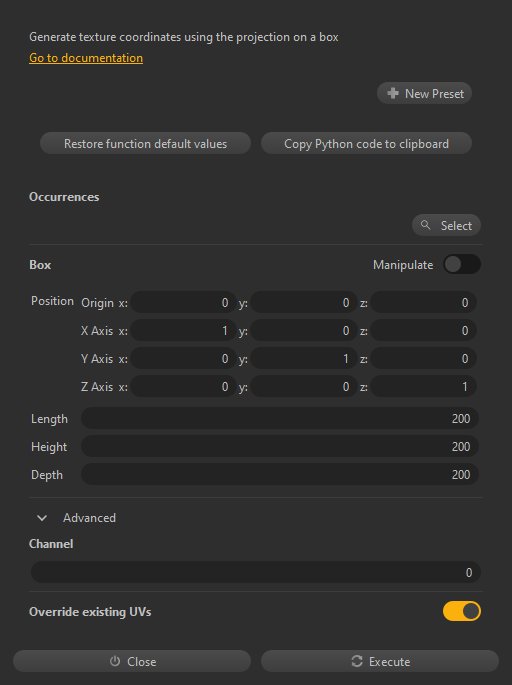Click Restore function default values
512x685 pixels.
(145, 143)
